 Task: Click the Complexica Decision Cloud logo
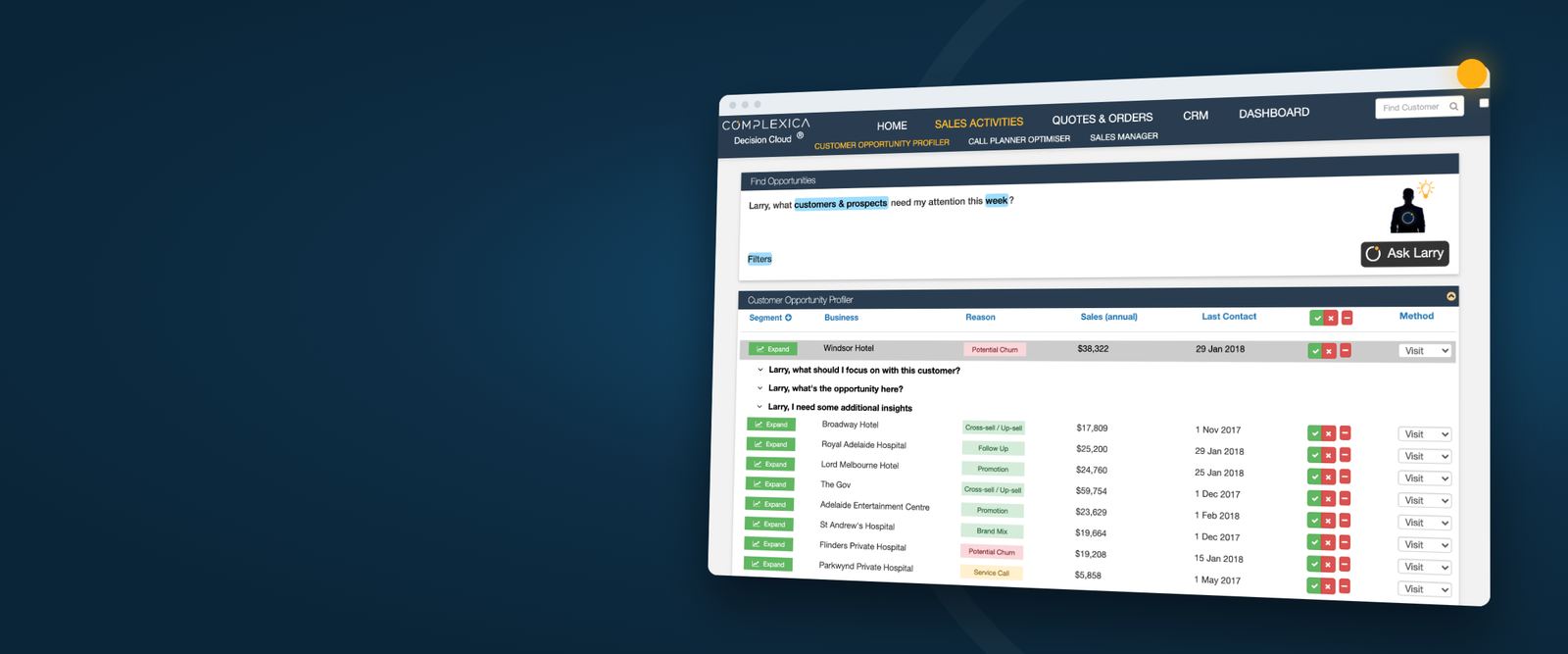766,131
